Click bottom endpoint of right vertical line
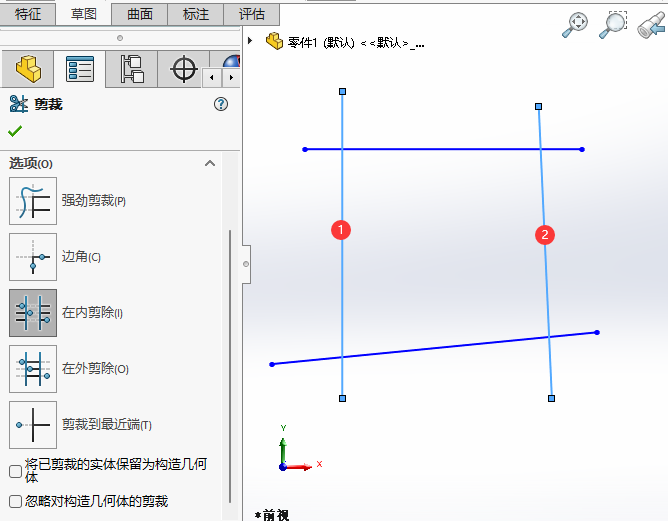The image size is (668, 521). [551, 398]
